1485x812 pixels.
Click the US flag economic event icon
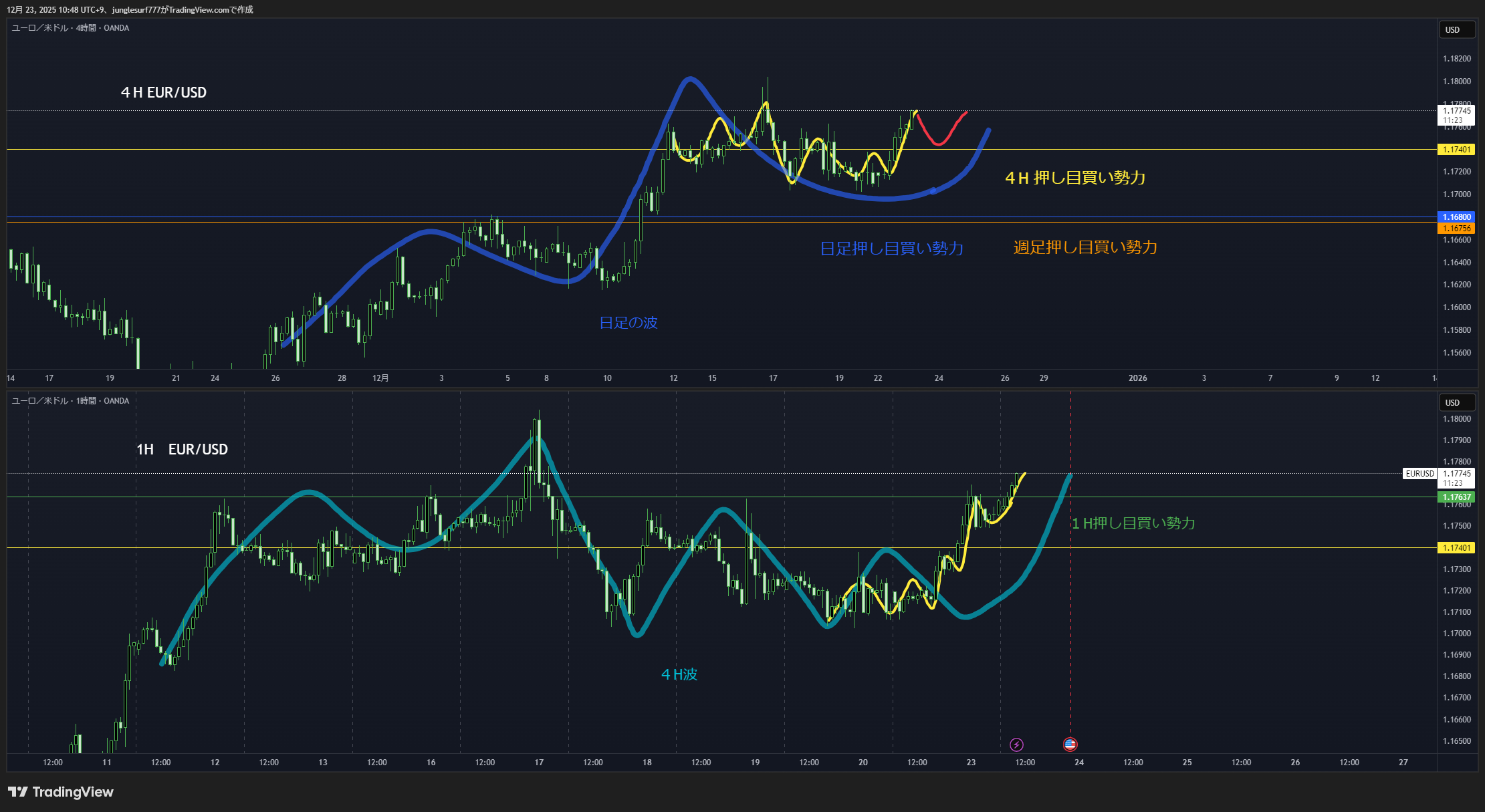[1070, 745]
